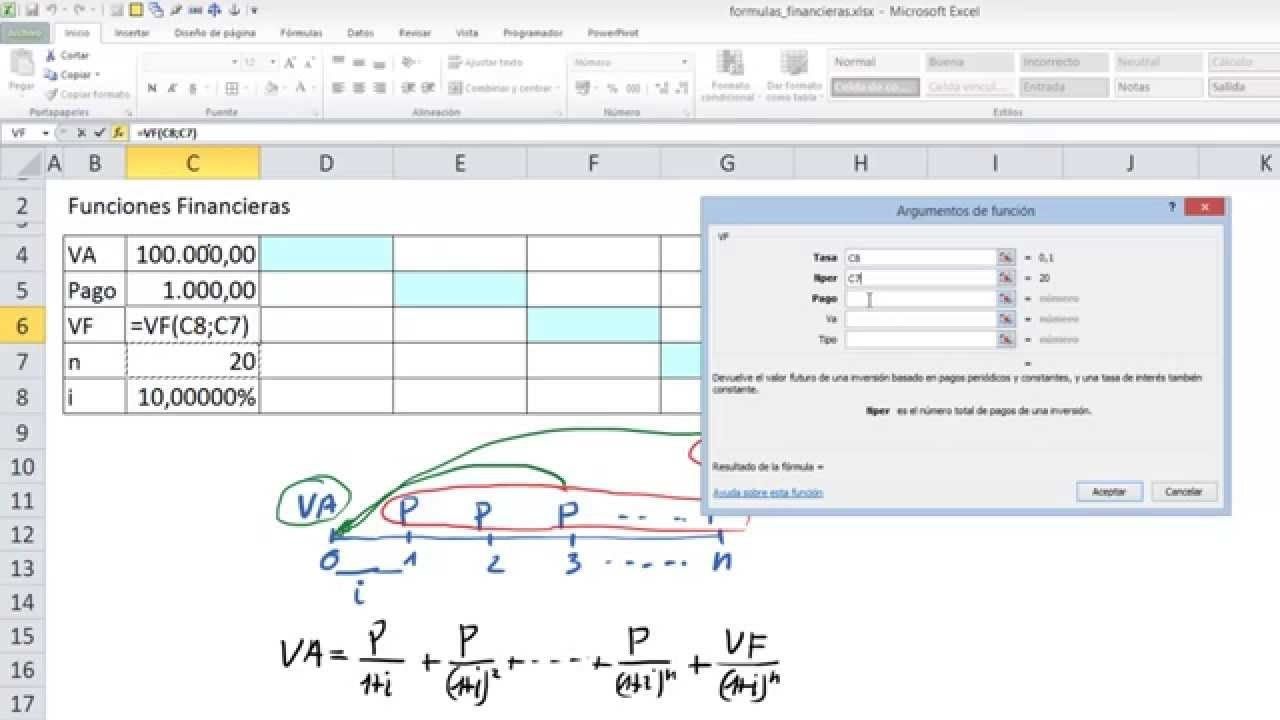Toggle middle vertical alignment

[357, 62]
